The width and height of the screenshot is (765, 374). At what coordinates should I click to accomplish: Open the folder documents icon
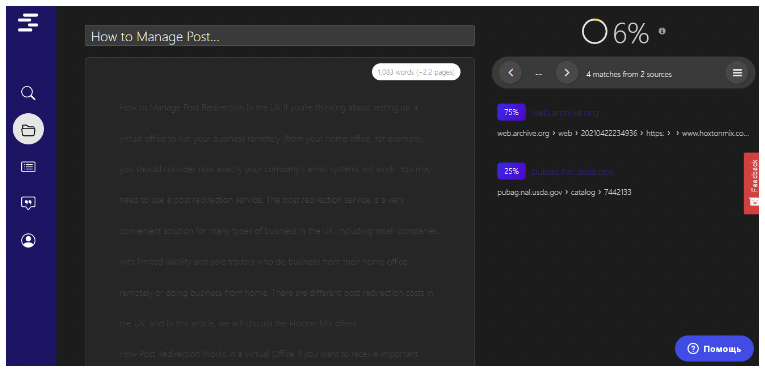coord(28,129)
